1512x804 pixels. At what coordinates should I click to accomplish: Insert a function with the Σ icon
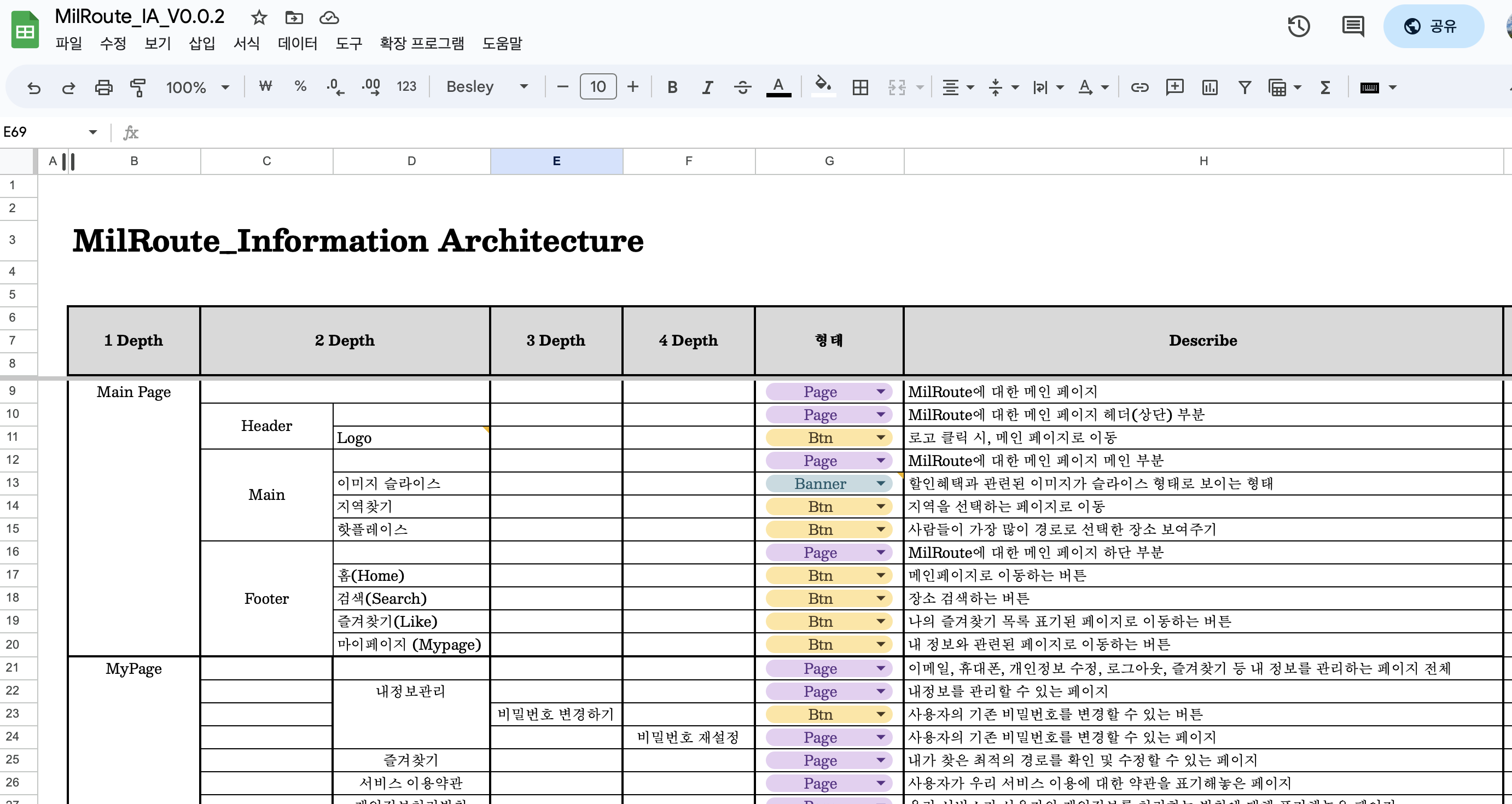coord(1325,87)
